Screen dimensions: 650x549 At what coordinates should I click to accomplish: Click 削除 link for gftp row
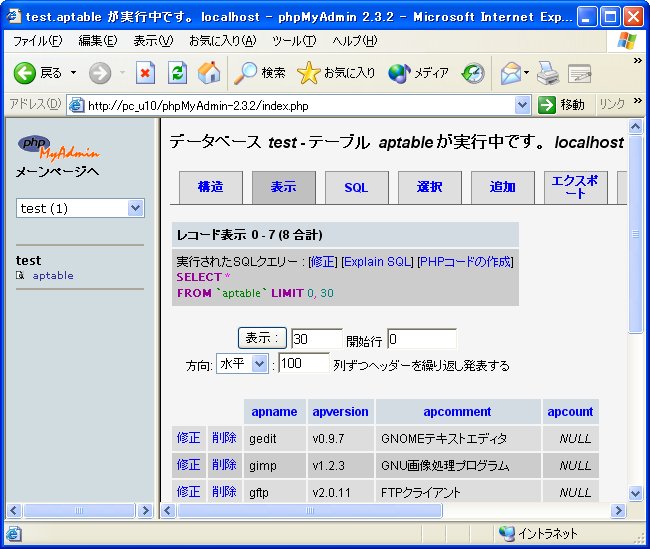[x=224, y=492]
